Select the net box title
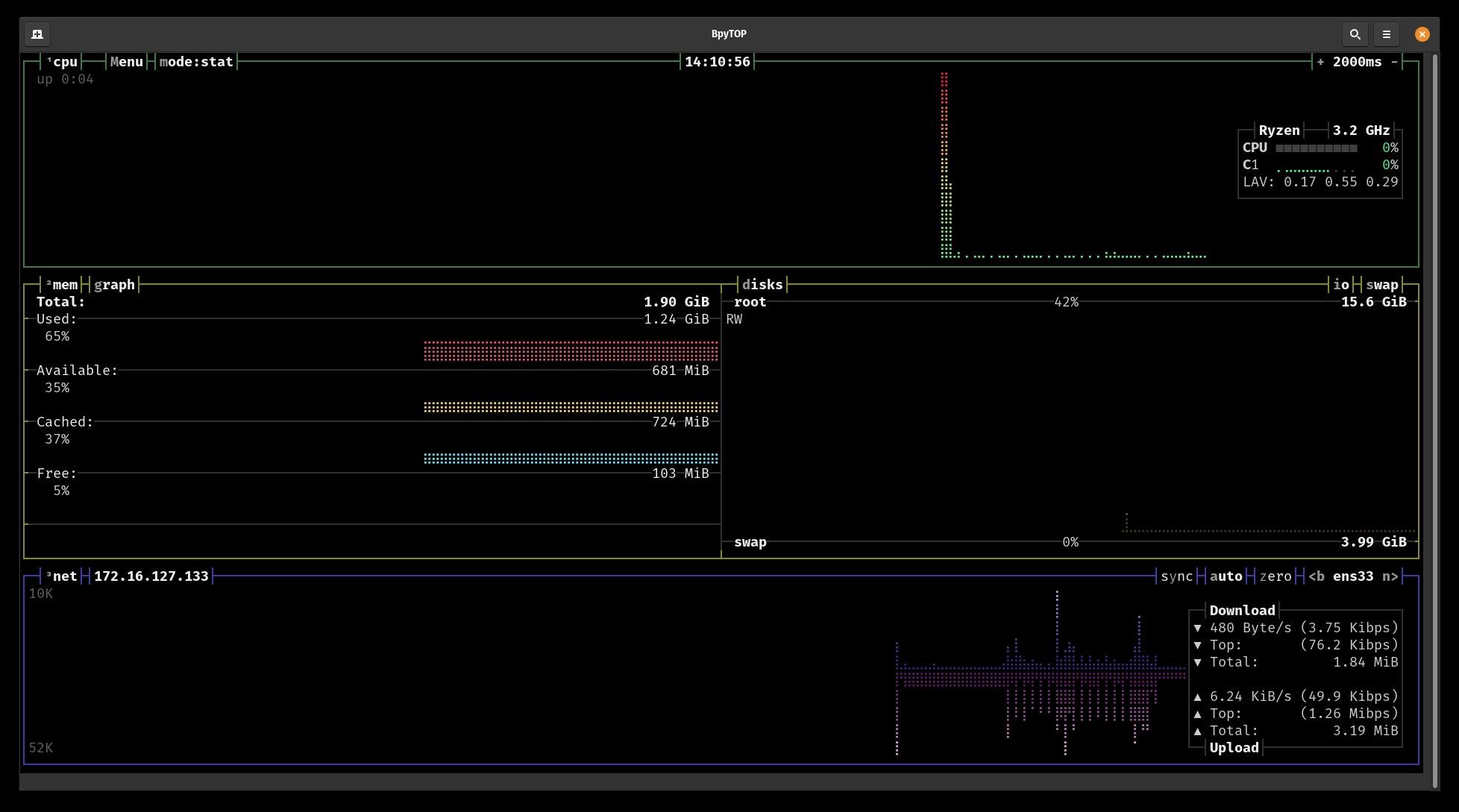Screen dimensions: 1459x812 (x=62, y=576)
